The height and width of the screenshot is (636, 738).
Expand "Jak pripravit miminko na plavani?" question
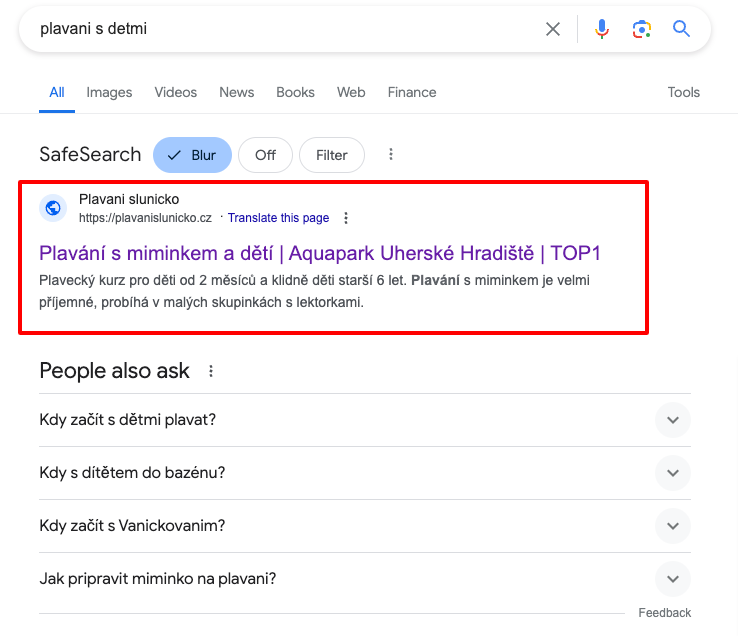coord(673,579)
